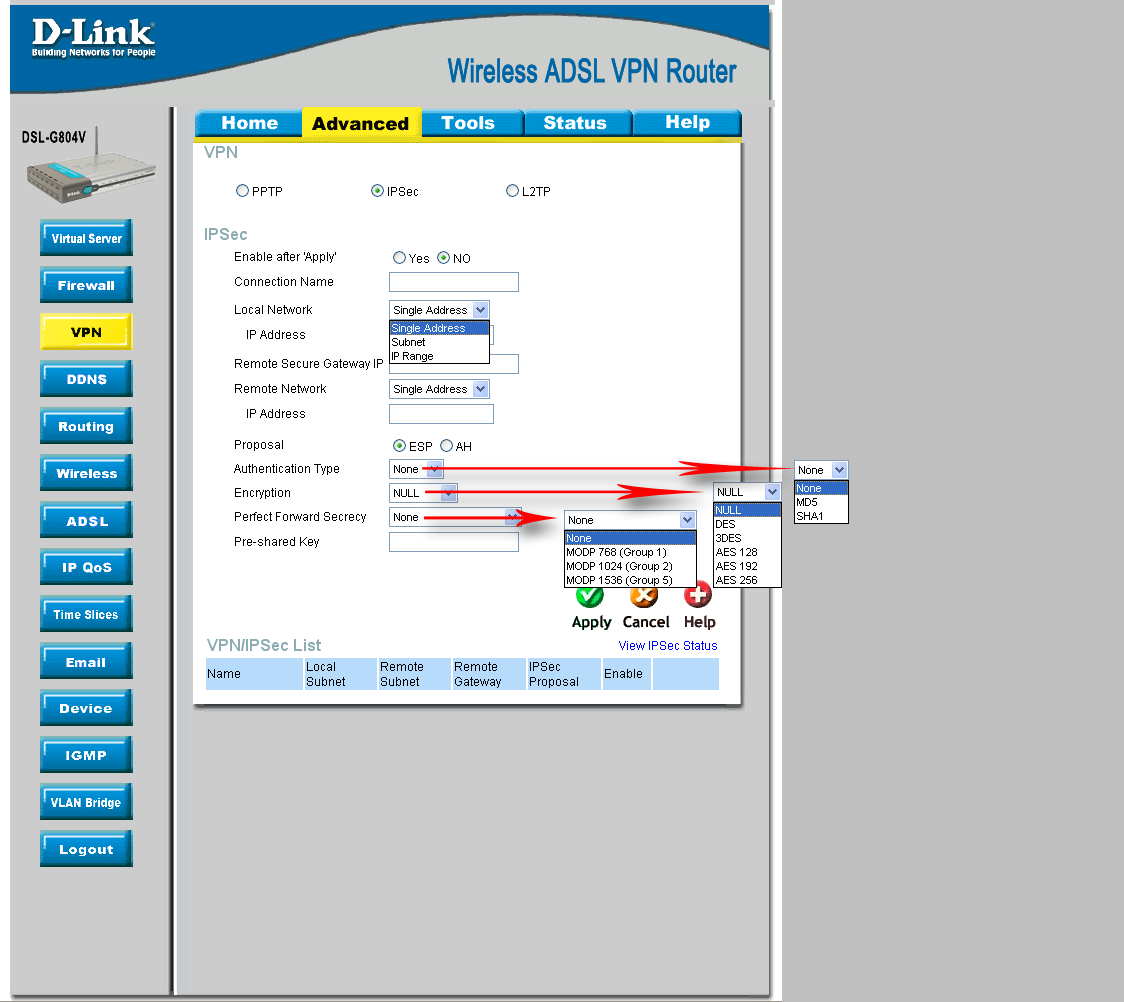1124x1002 pixels.
Task: Click the green Apply checkmark icon
Action: [590, 597]
